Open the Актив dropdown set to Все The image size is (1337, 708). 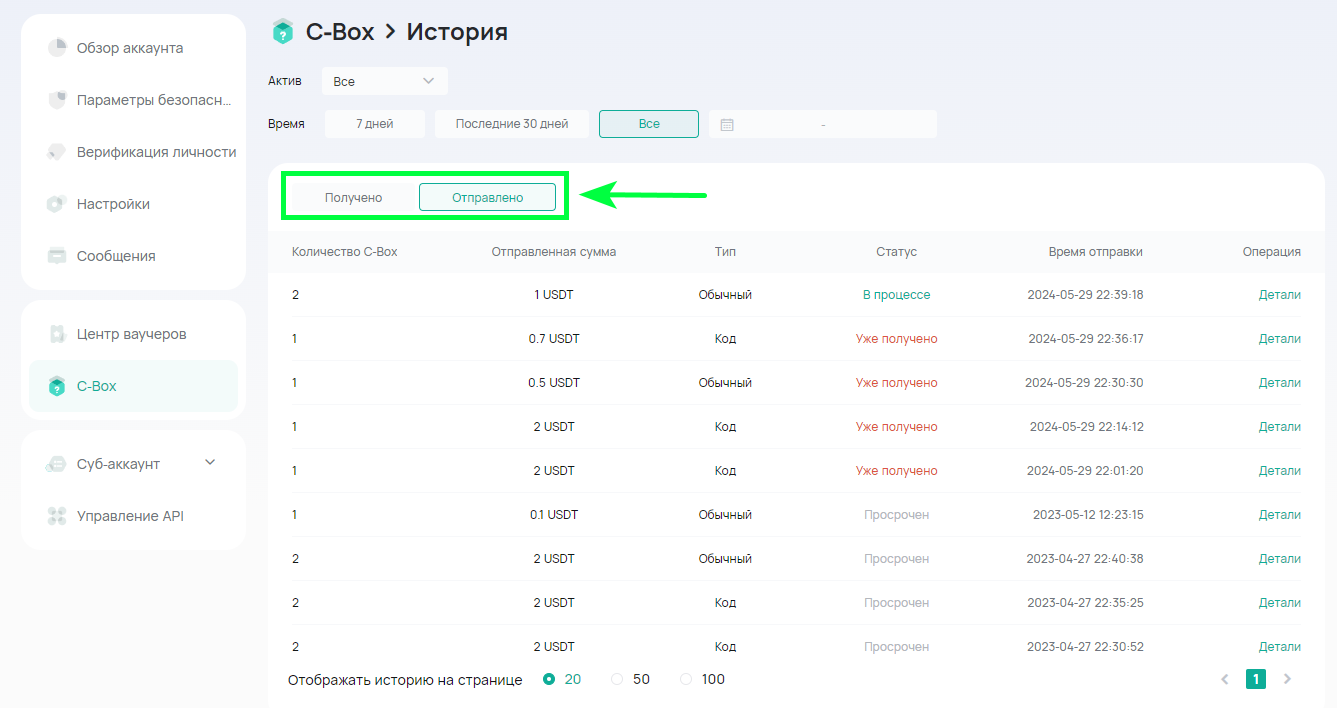point(385,81)
